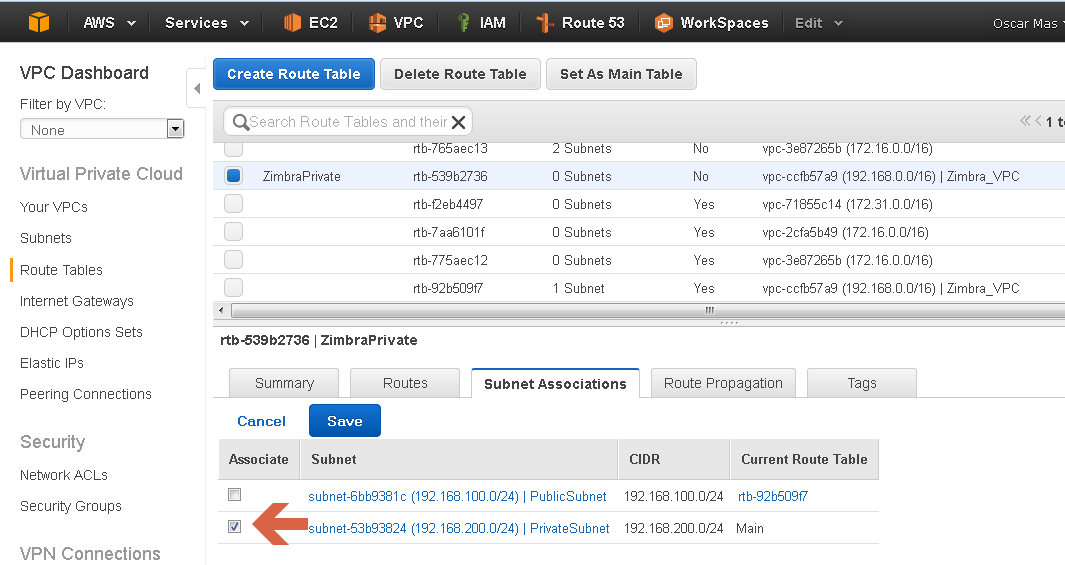Check Associate for the PublicSubnet row
This screenshot has height=565, width=1065.
click(234, 494)
